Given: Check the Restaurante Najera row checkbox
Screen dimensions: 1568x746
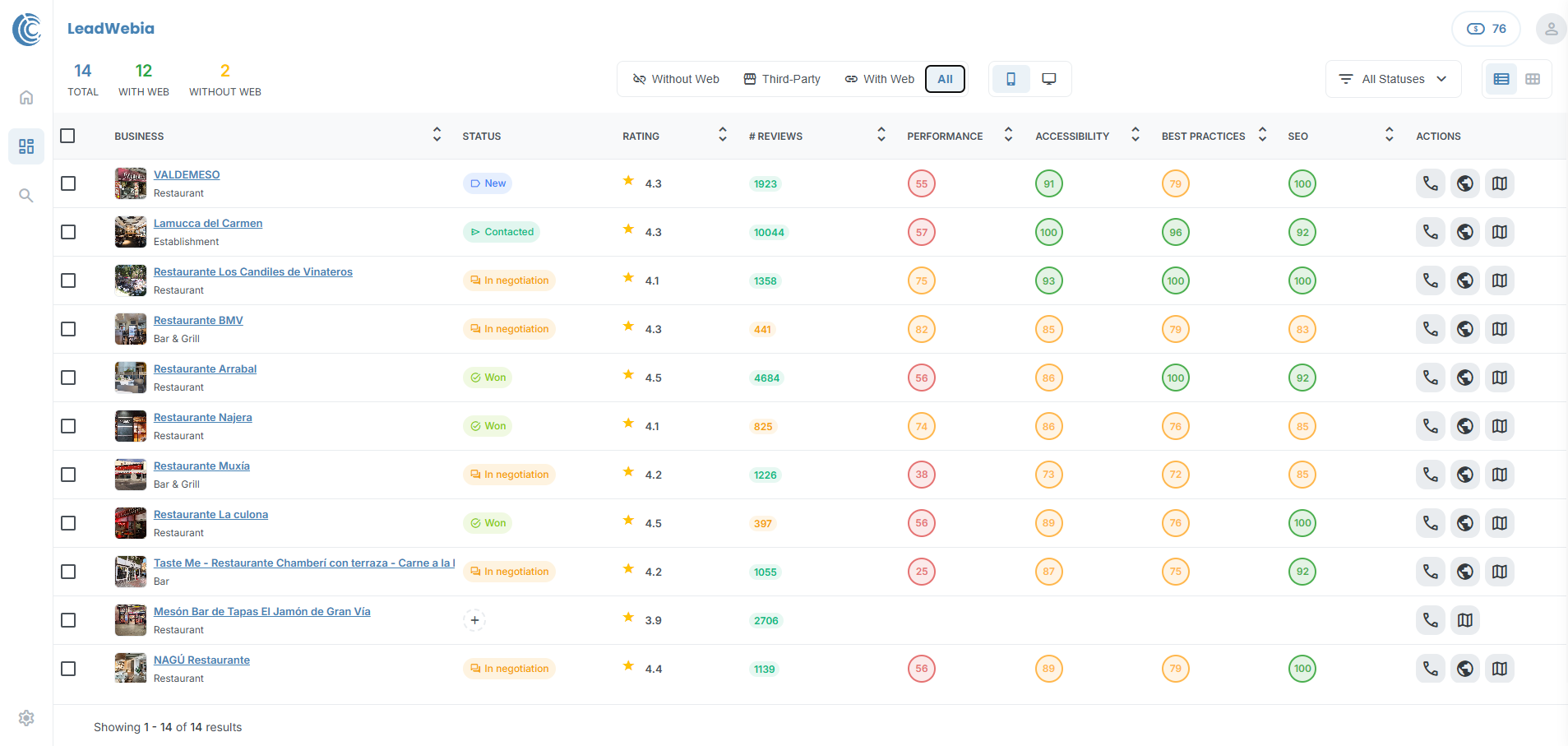Looking at the screenshot, I should coord(68,426).
